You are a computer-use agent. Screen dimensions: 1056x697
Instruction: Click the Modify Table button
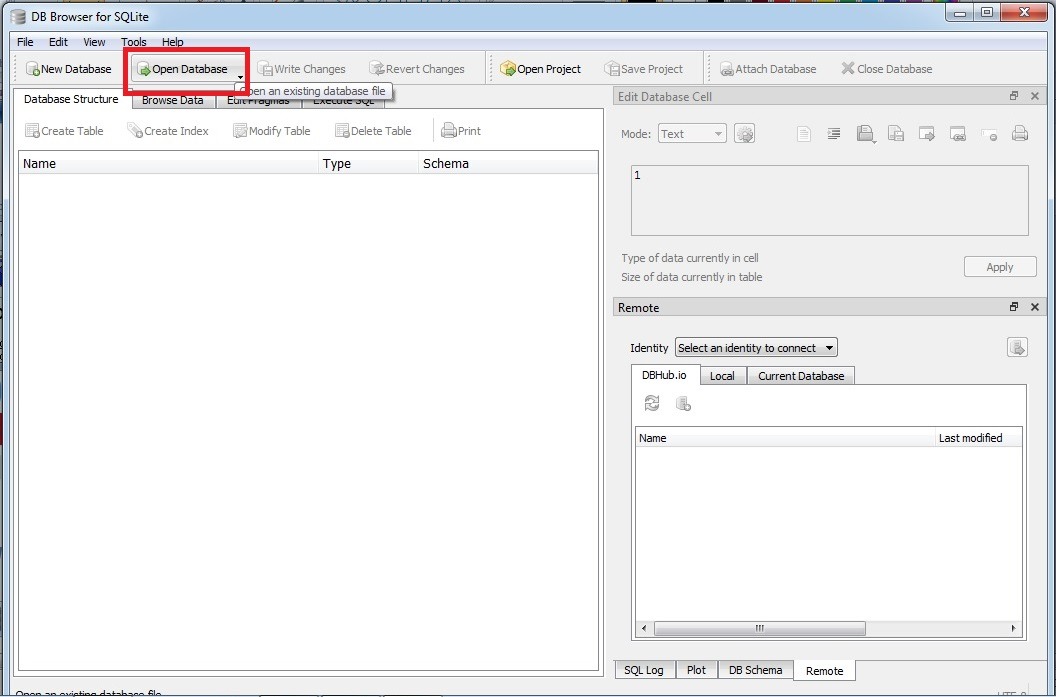pos(271,131)
